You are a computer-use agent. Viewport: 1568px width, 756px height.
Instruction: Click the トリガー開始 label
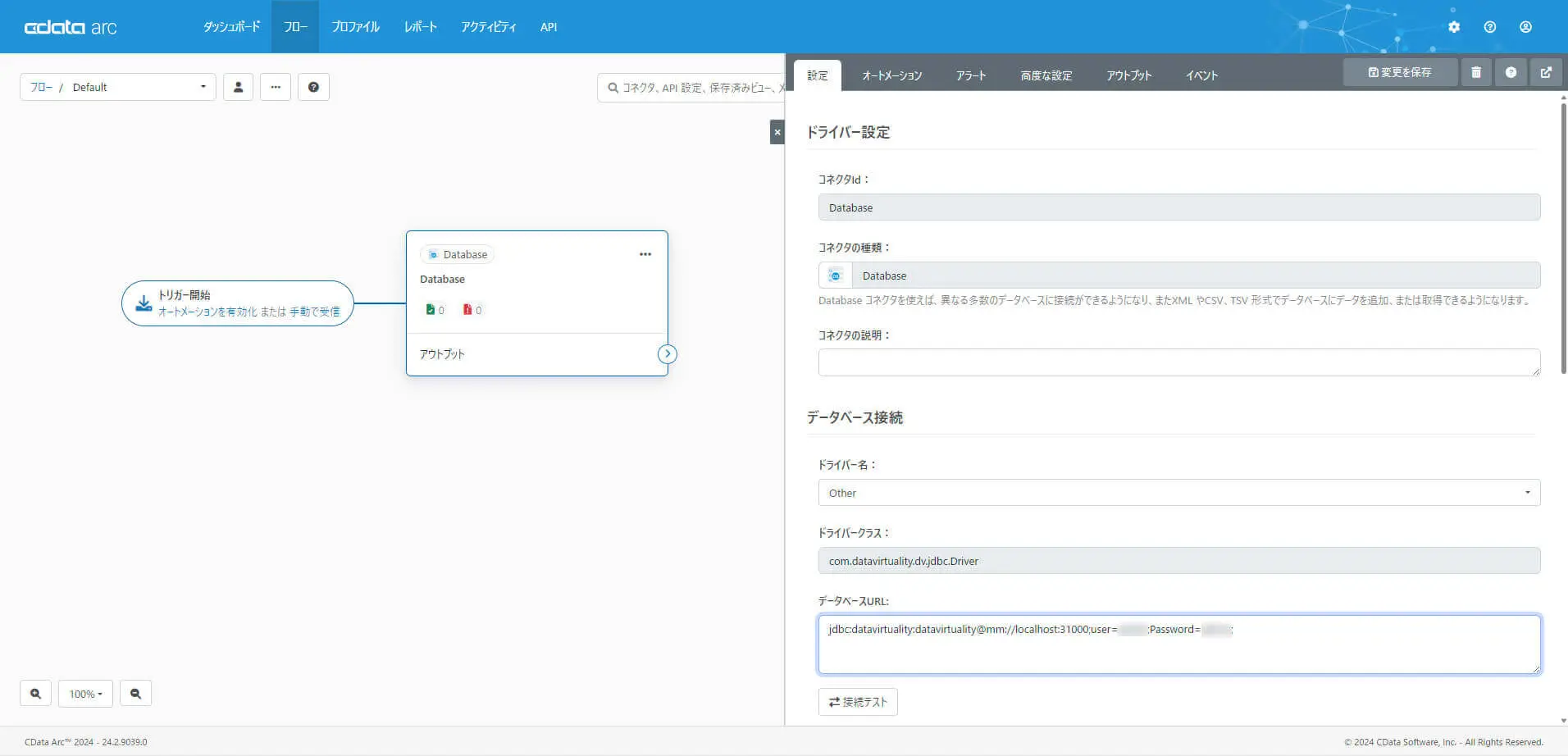[184, 295]
